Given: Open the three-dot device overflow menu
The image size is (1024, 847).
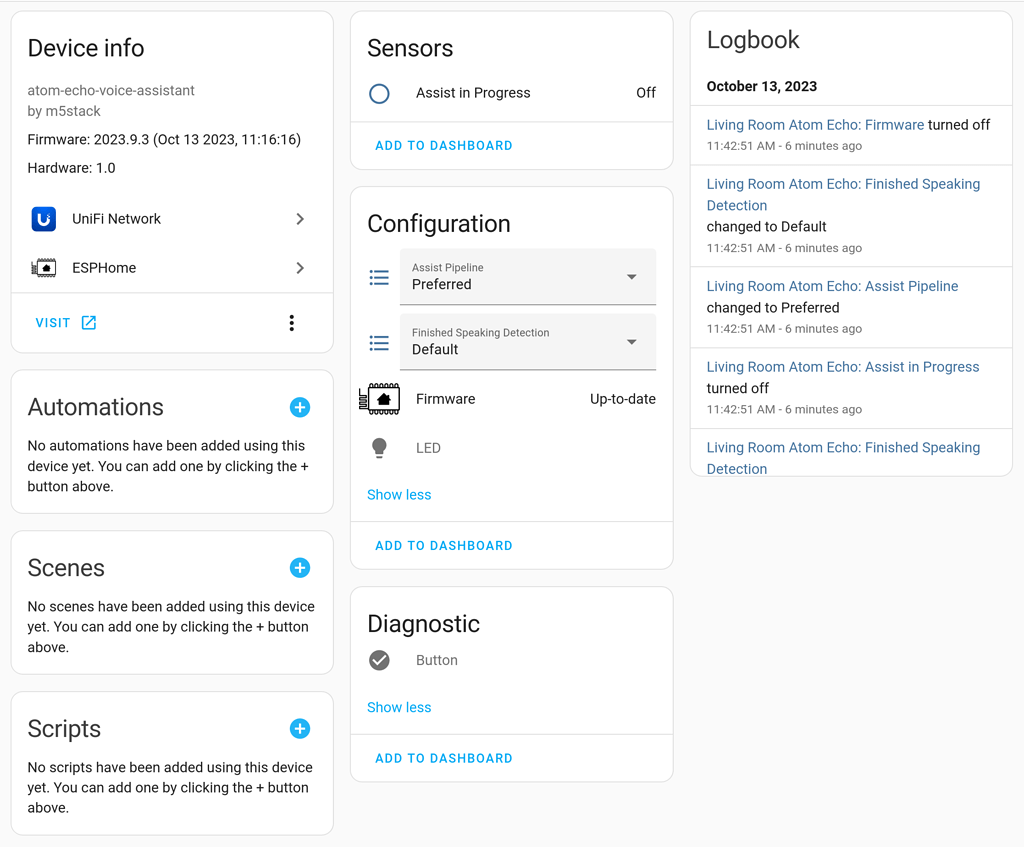Looking at the screenshot, I should pyautogui.click(x=291, y=322).
